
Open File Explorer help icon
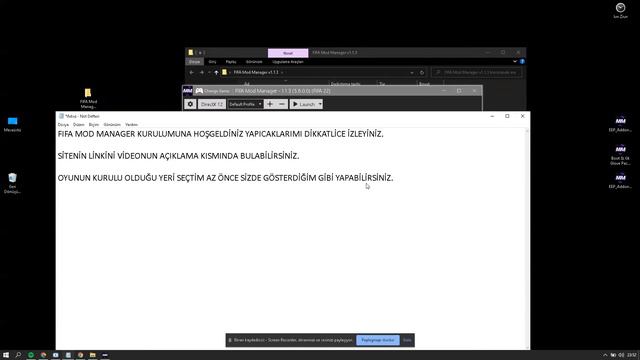tap(522, 61)
